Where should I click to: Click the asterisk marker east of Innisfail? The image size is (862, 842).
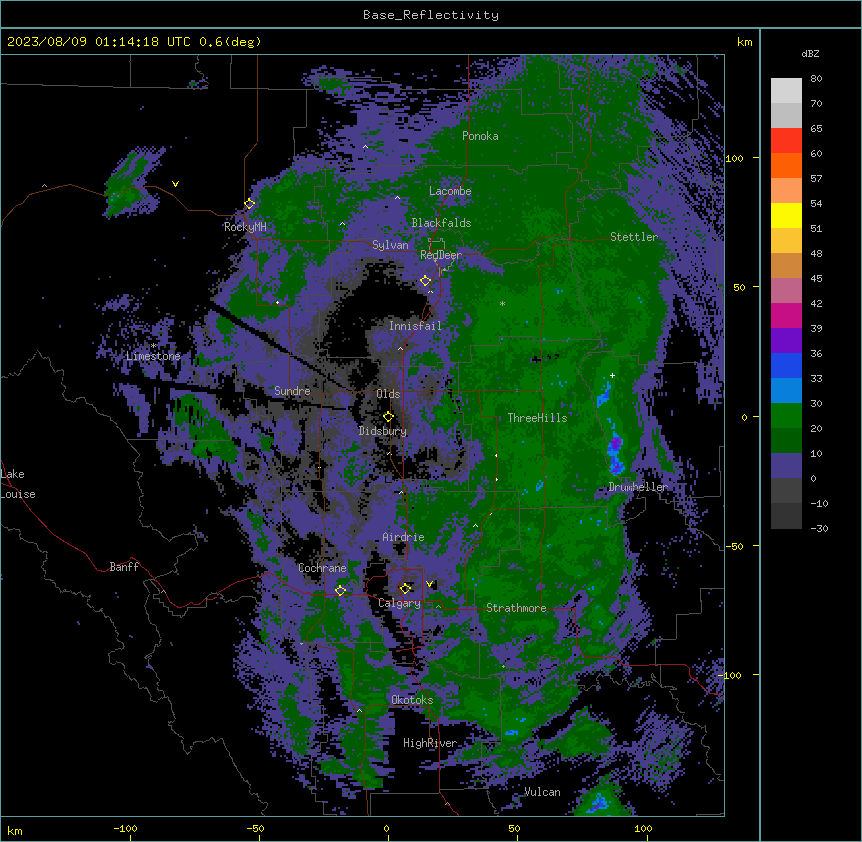502,303
